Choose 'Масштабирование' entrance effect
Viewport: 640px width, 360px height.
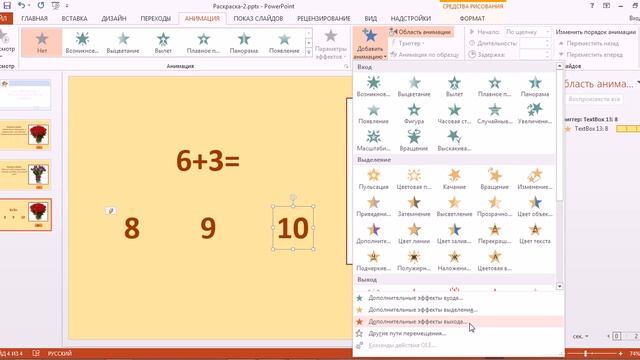(x=373, y=141)
